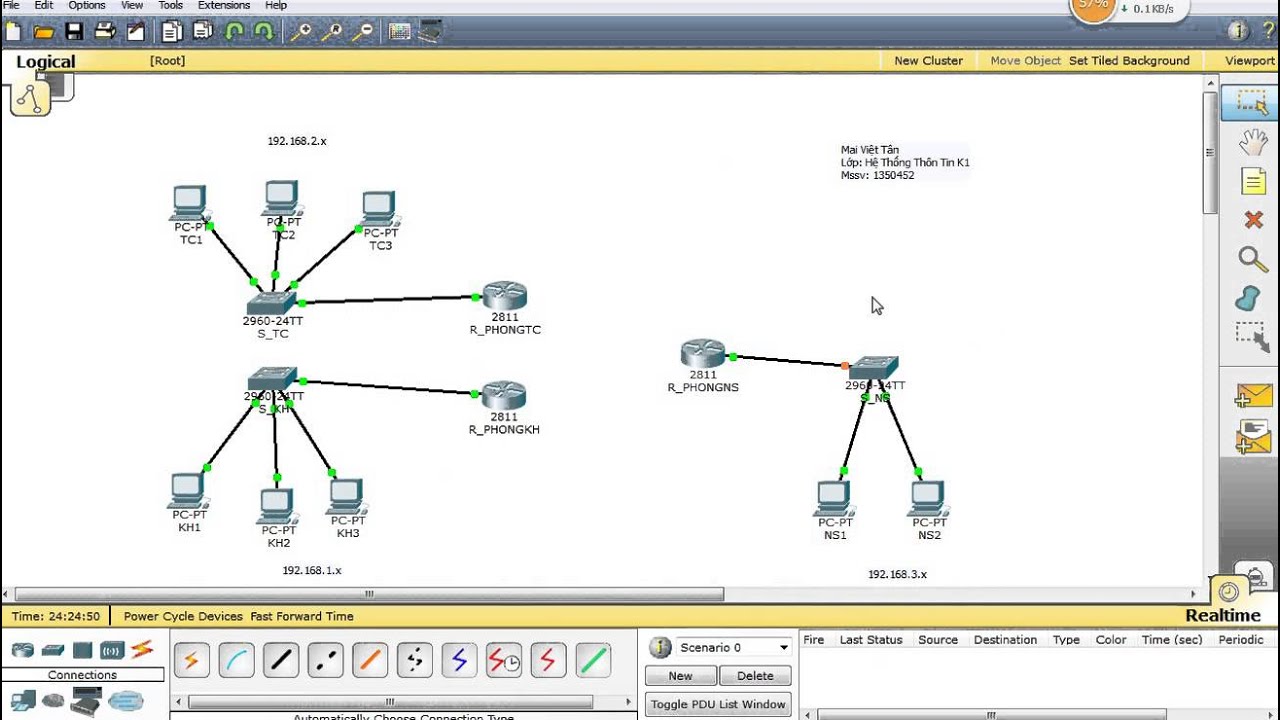
Task: Open the Scenario 0 dropdown
Action: 734,647
